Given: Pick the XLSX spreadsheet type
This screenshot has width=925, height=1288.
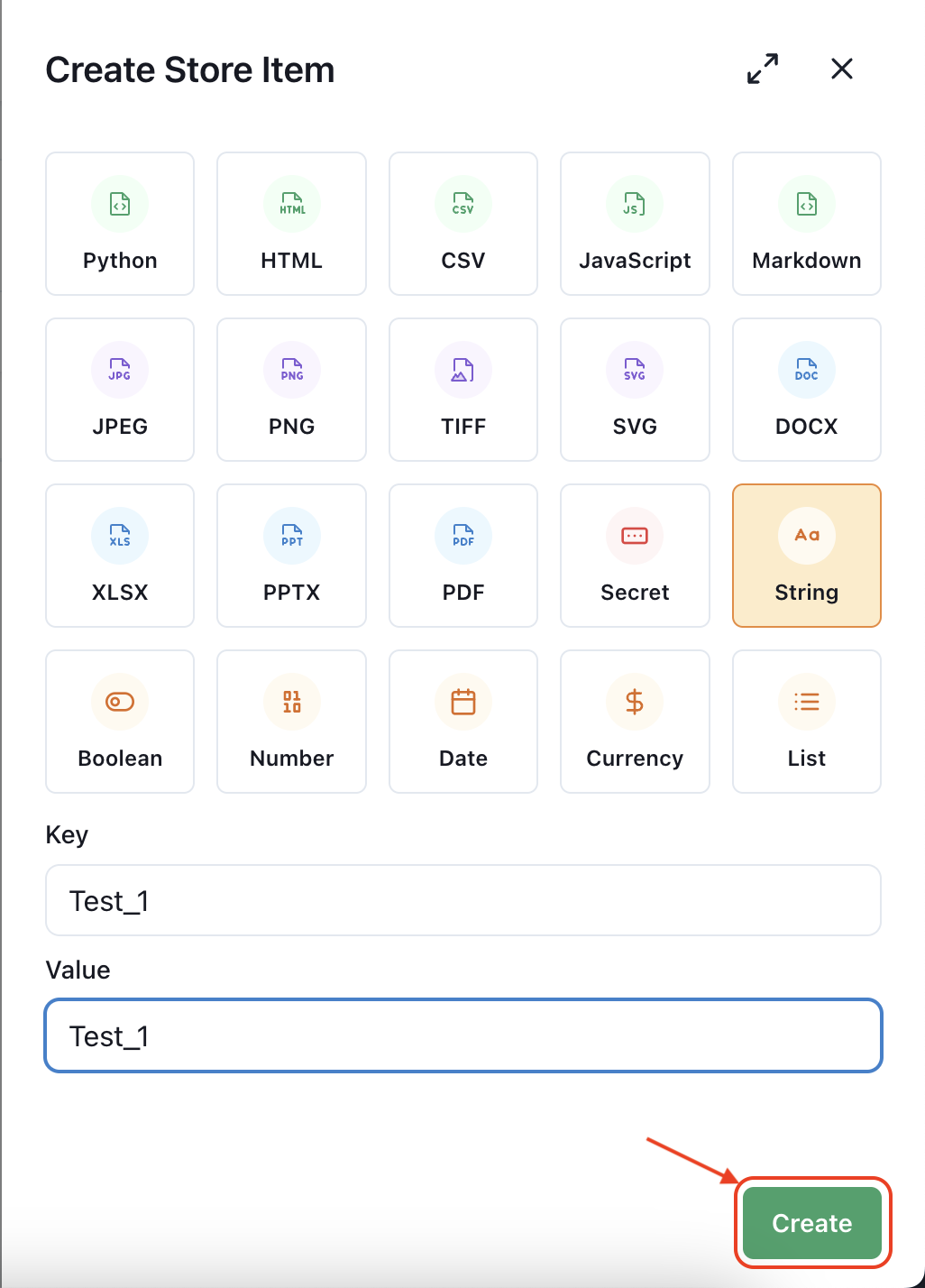Looking at the screenshot, I should pyautogui.click(x=120, y=556).
